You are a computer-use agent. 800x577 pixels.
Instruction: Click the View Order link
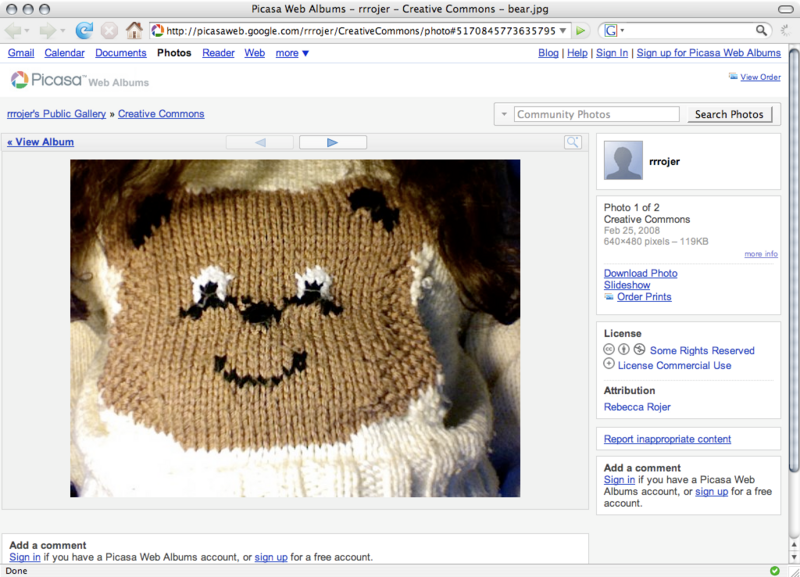[x=760, y=77]
